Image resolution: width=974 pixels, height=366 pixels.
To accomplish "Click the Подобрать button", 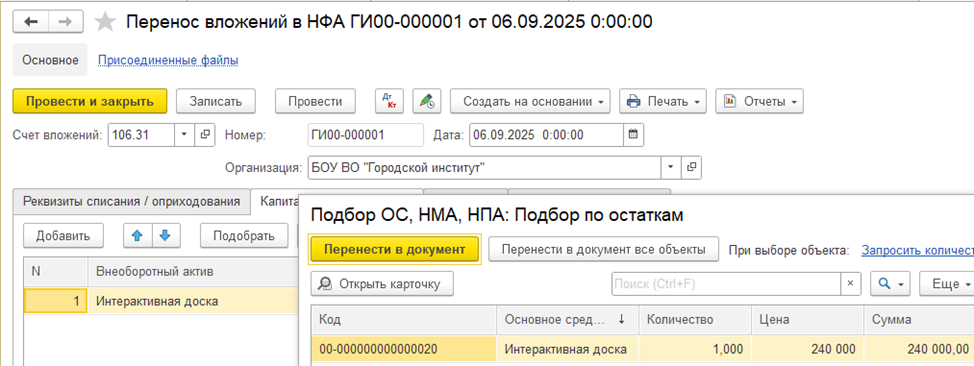I will pos(244,236).
